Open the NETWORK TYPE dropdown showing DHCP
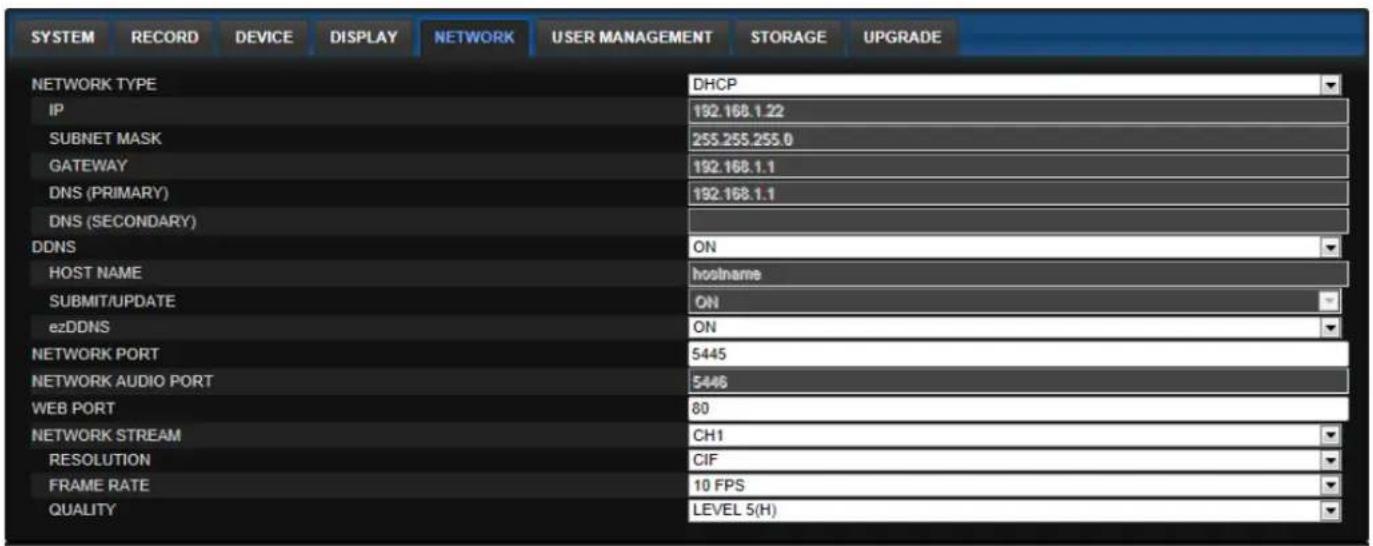 pyautogui.click(x=1014, y=85)
